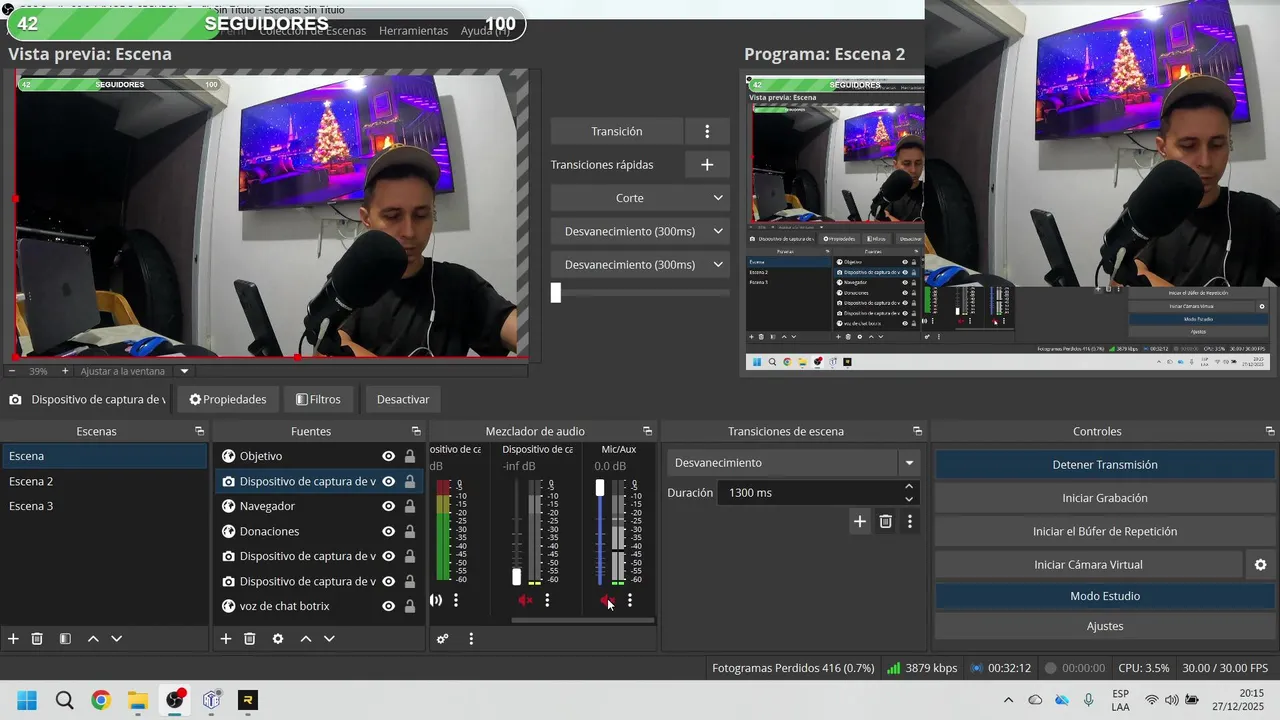This screenshot has height=720, width=1280.
Task: Toggle lock on the Objetivo source
Action: [x=410, y=456]
